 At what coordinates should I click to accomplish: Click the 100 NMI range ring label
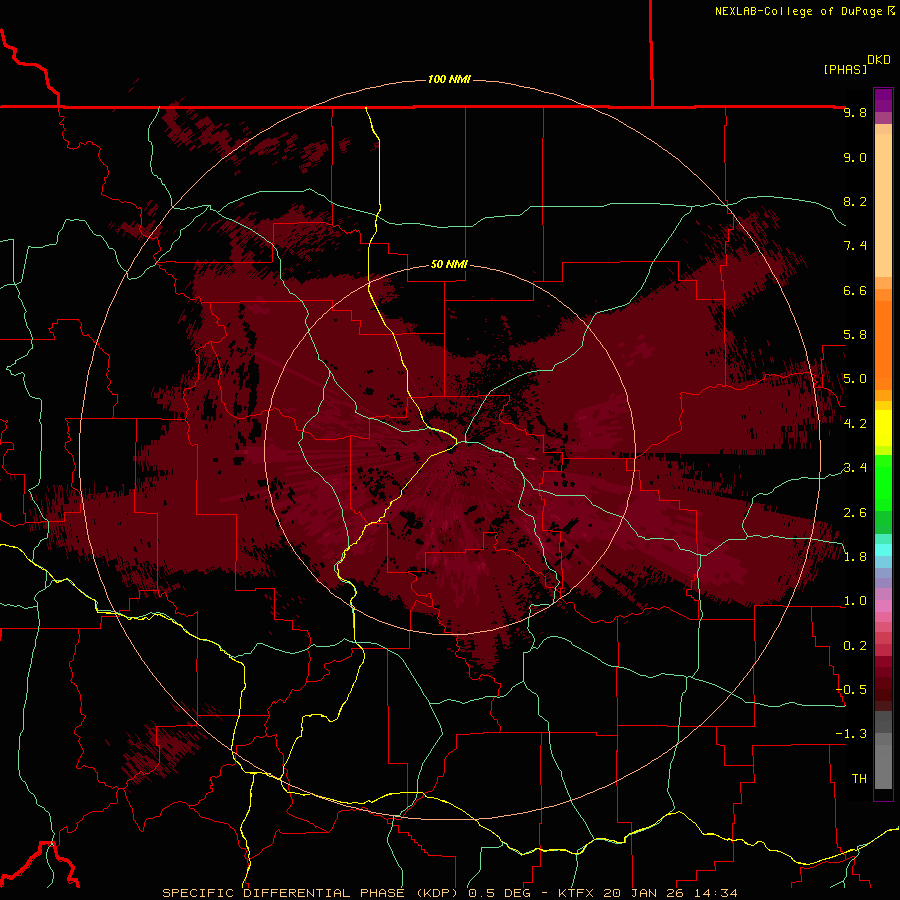449,79
